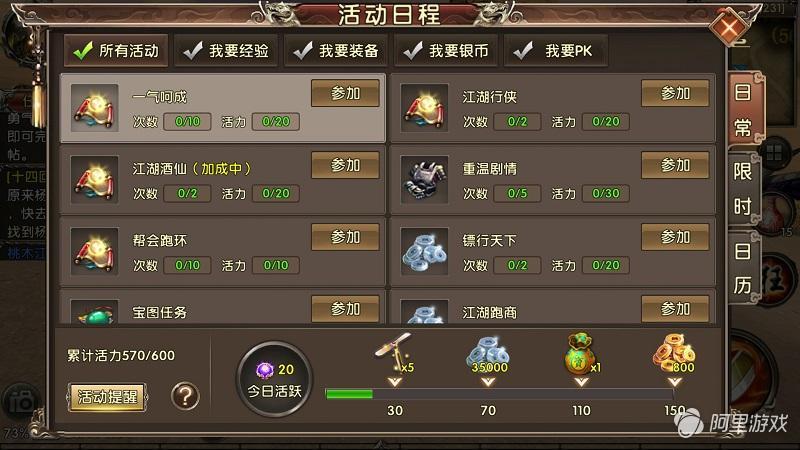The image size is (800, 450).
Task: Check the 所有活动 filter
Action: 116,51
